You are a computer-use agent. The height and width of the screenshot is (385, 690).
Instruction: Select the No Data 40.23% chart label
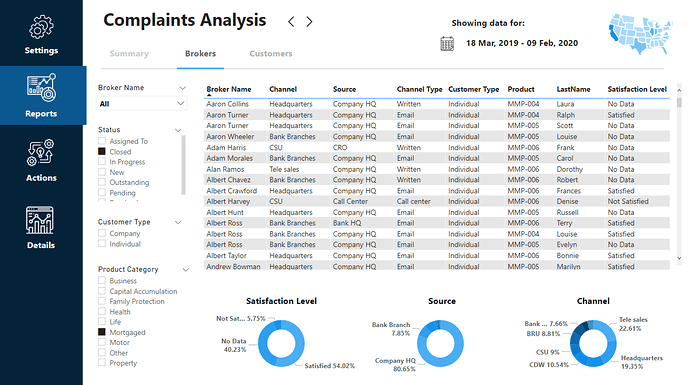[x=235, y=345]
